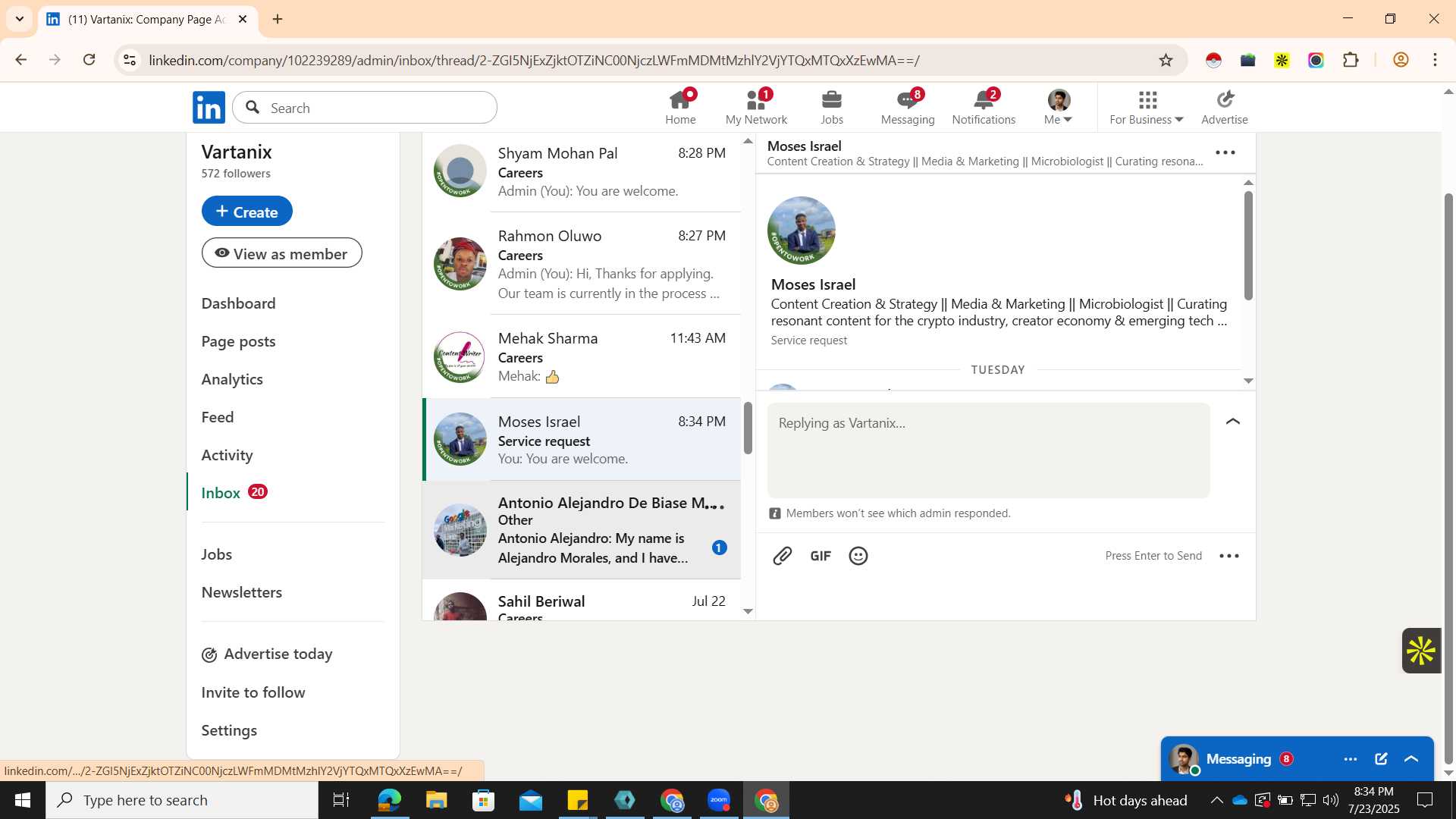Viewport: 1456px width, 819px height.
Task: Open Windows Start menu
Action: 23,800
